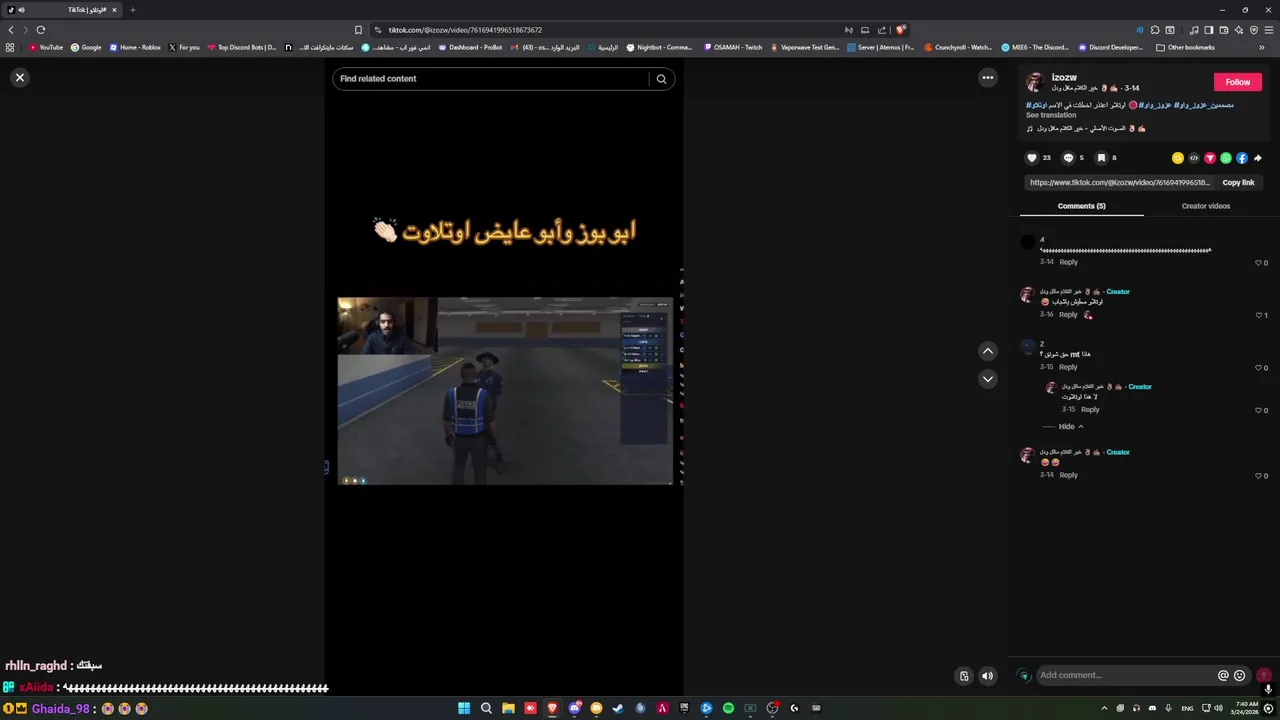Mention someone with the @ icon
This screenshot has height=720, width=1280.
1223,675
